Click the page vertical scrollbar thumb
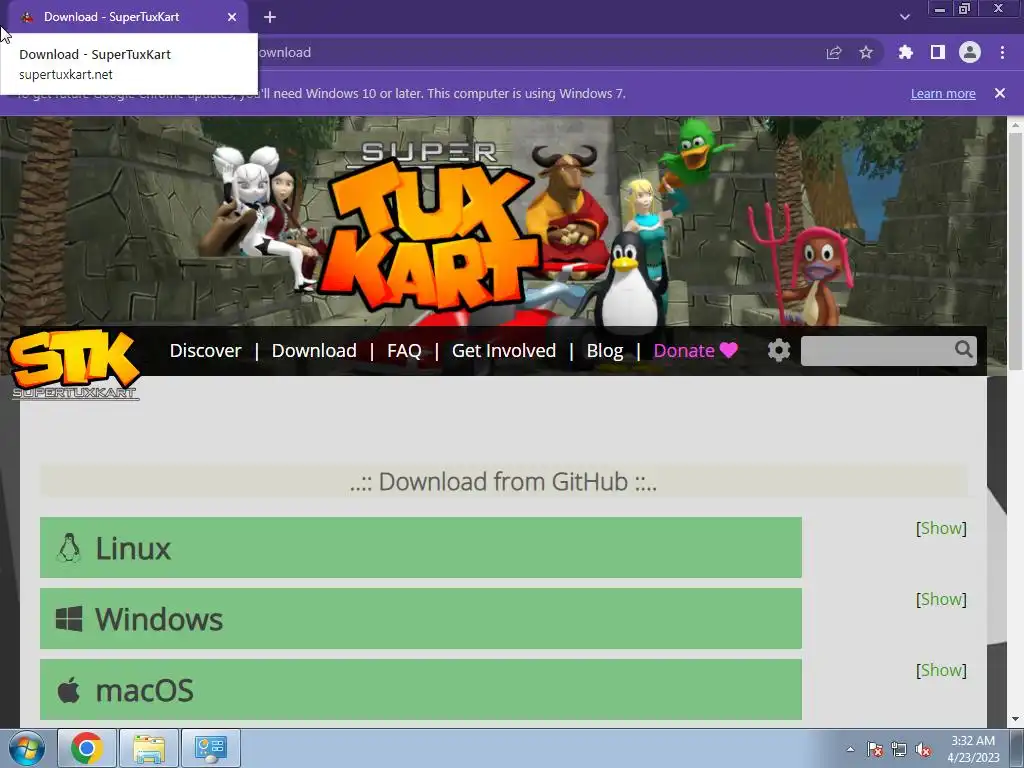 click(1016, 251)
